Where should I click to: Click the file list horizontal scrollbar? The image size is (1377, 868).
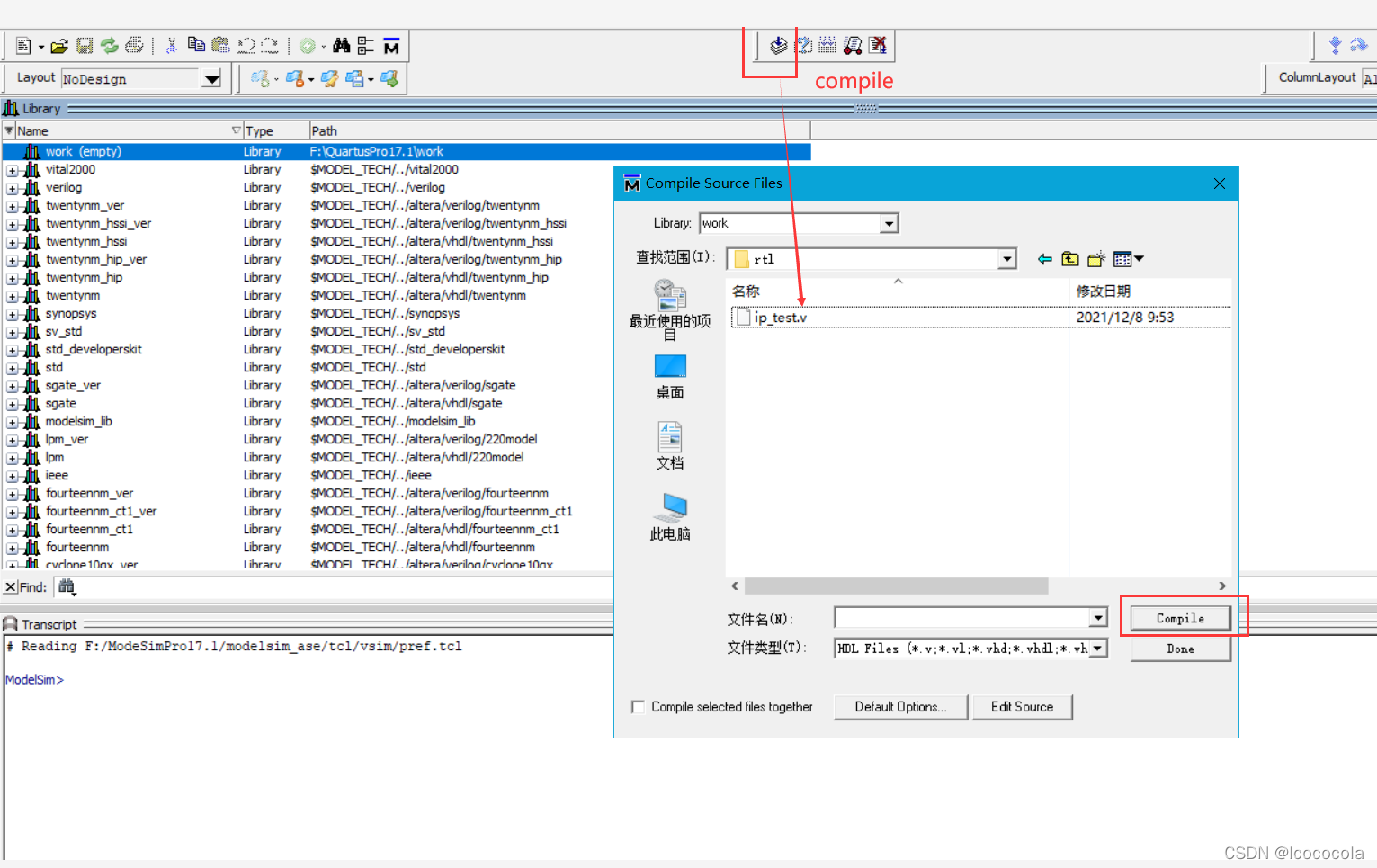[897, 586]
